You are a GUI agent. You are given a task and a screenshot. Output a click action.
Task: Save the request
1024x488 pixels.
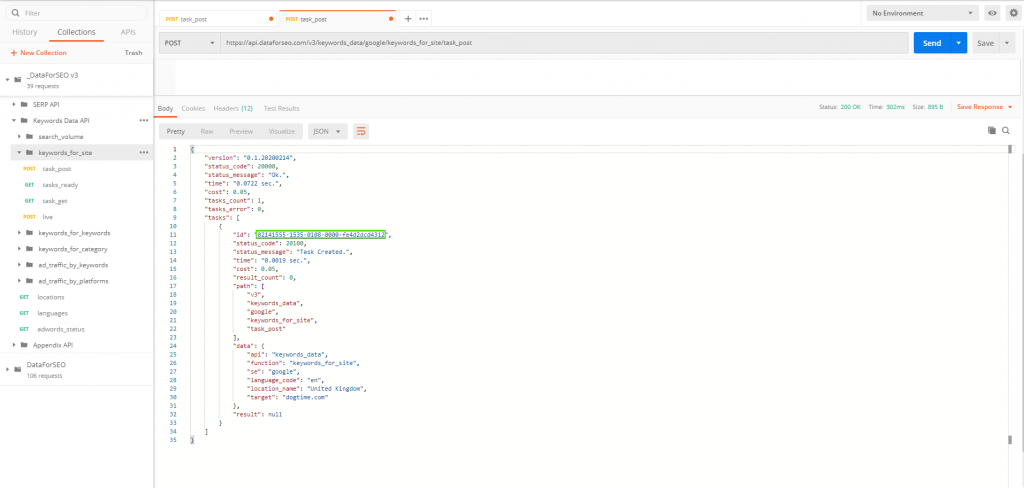coord(985,43)
